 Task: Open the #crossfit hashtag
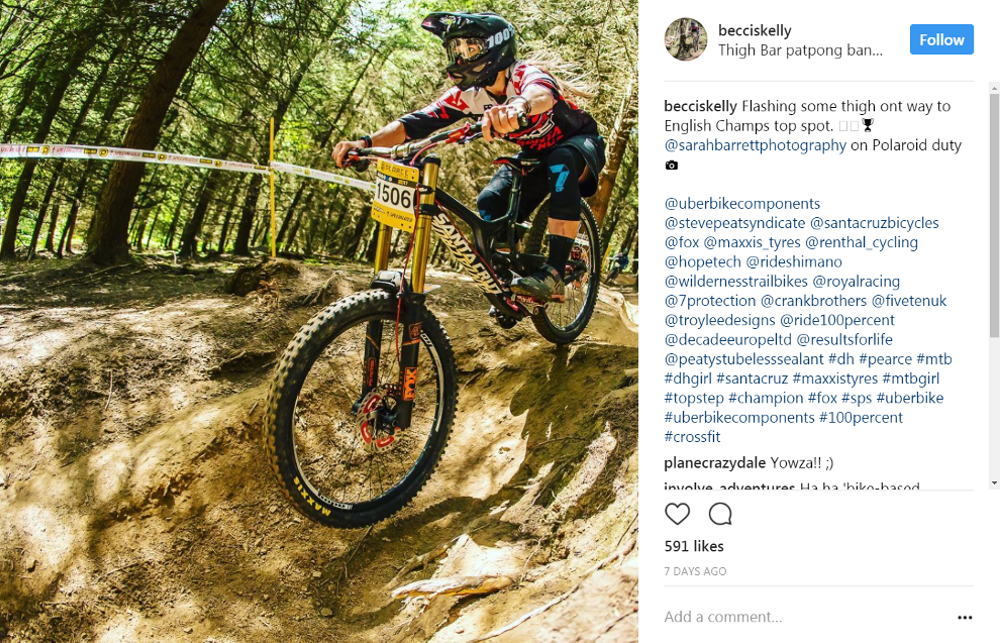coord(692,437)
